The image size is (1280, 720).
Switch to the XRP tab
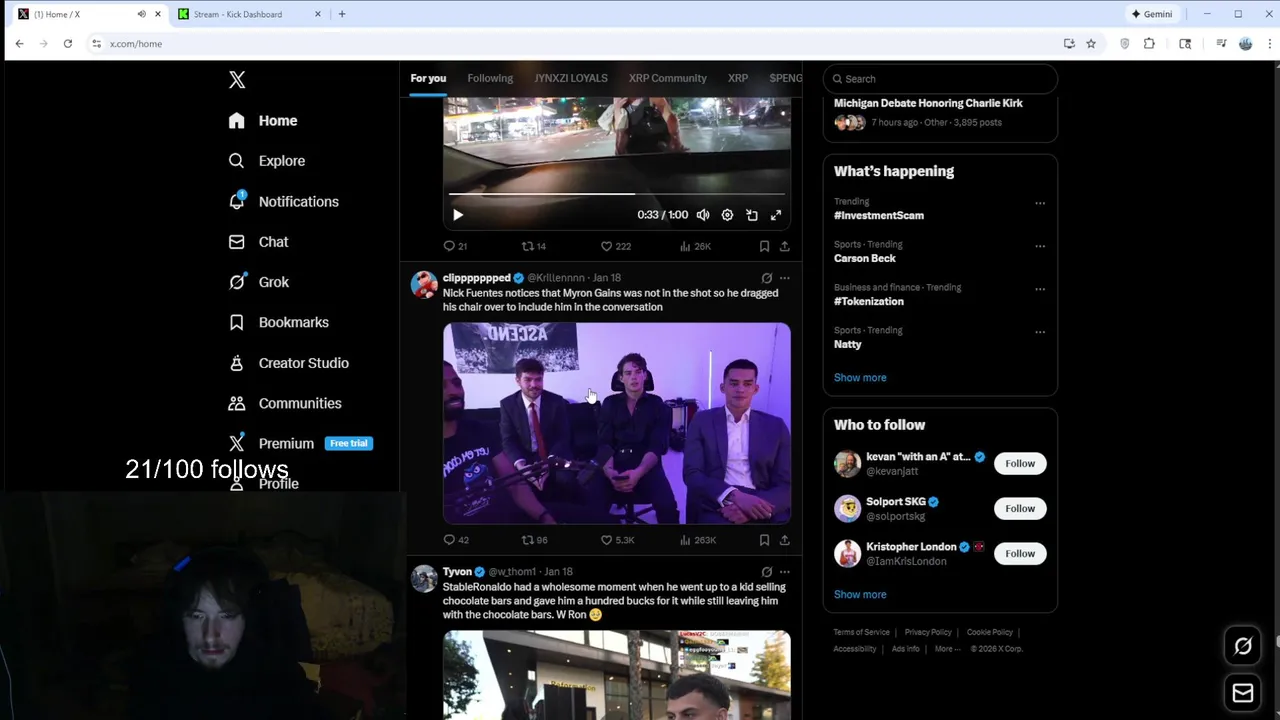coord(738,78)
